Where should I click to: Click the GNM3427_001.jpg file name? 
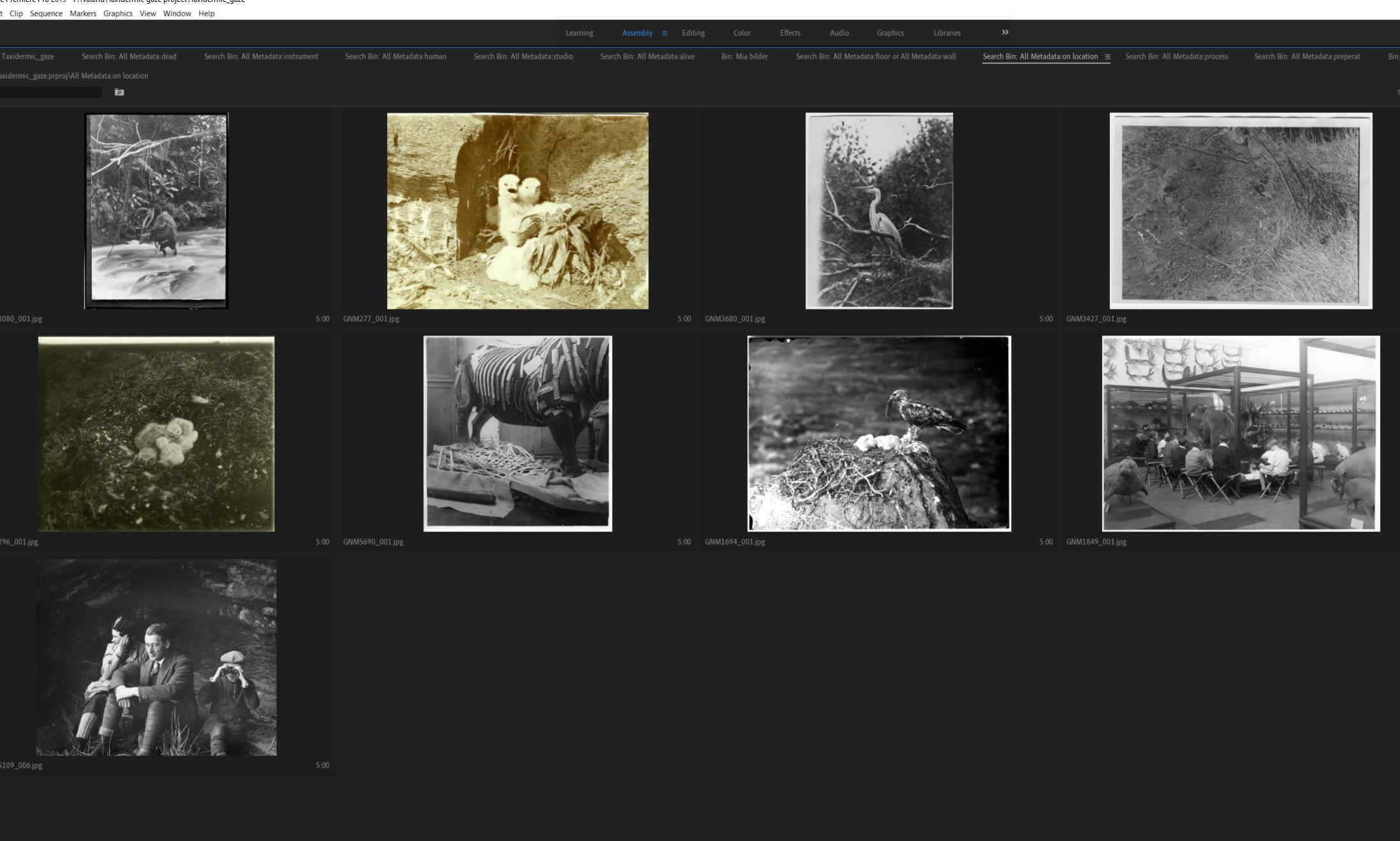point(1096,319)
